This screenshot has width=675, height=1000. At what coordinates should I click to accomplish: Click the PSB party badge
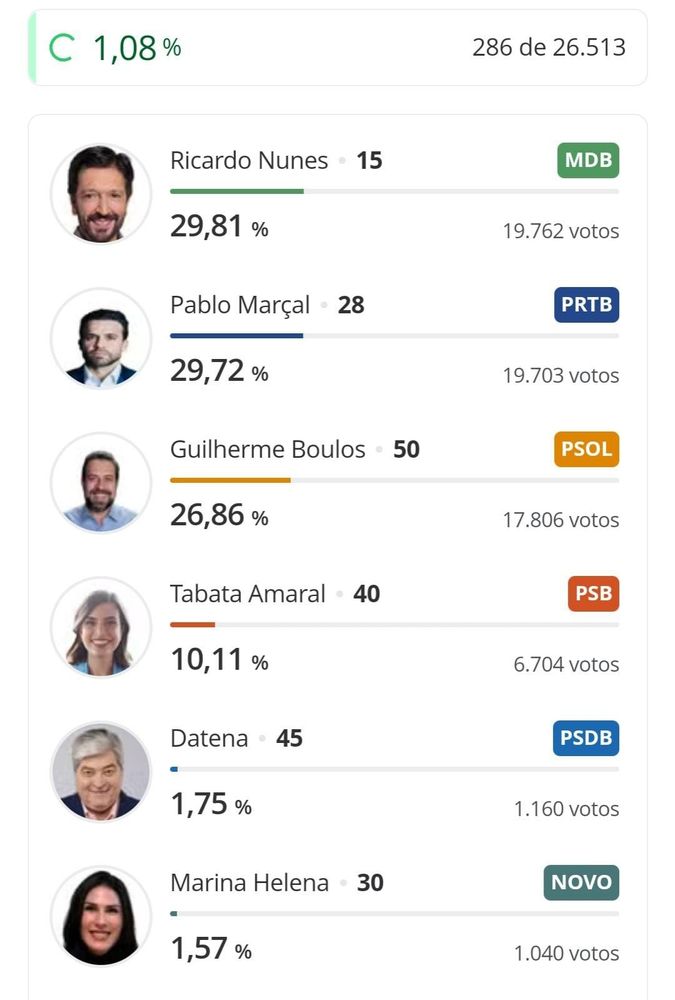pos(593,594)
